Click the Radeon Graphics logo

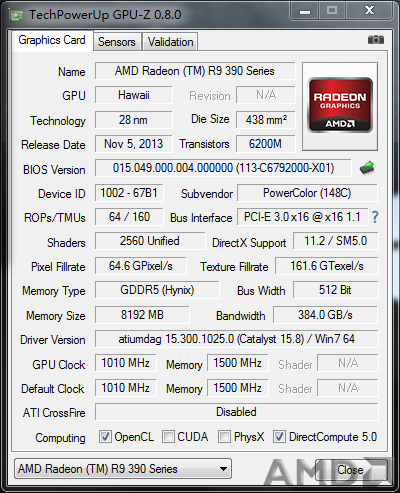click(x=340, y=105)
